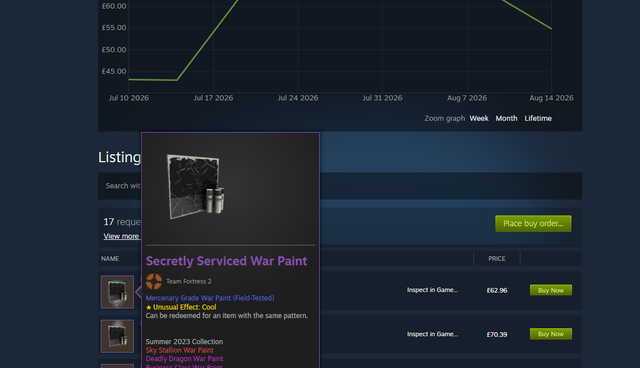Open the View more buy orders link

point(121,236)
